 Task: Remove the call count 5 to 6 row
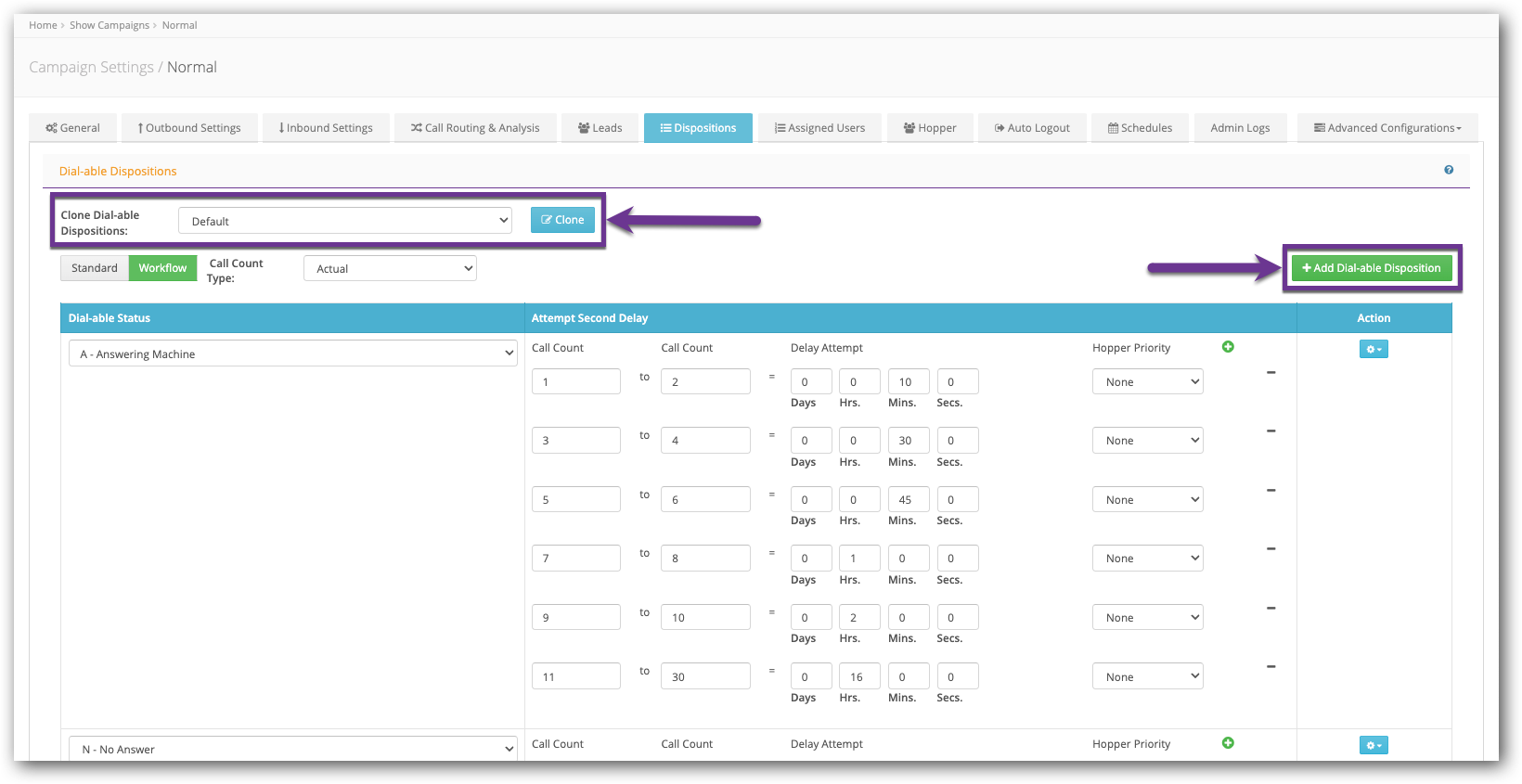pos(1271,491)
